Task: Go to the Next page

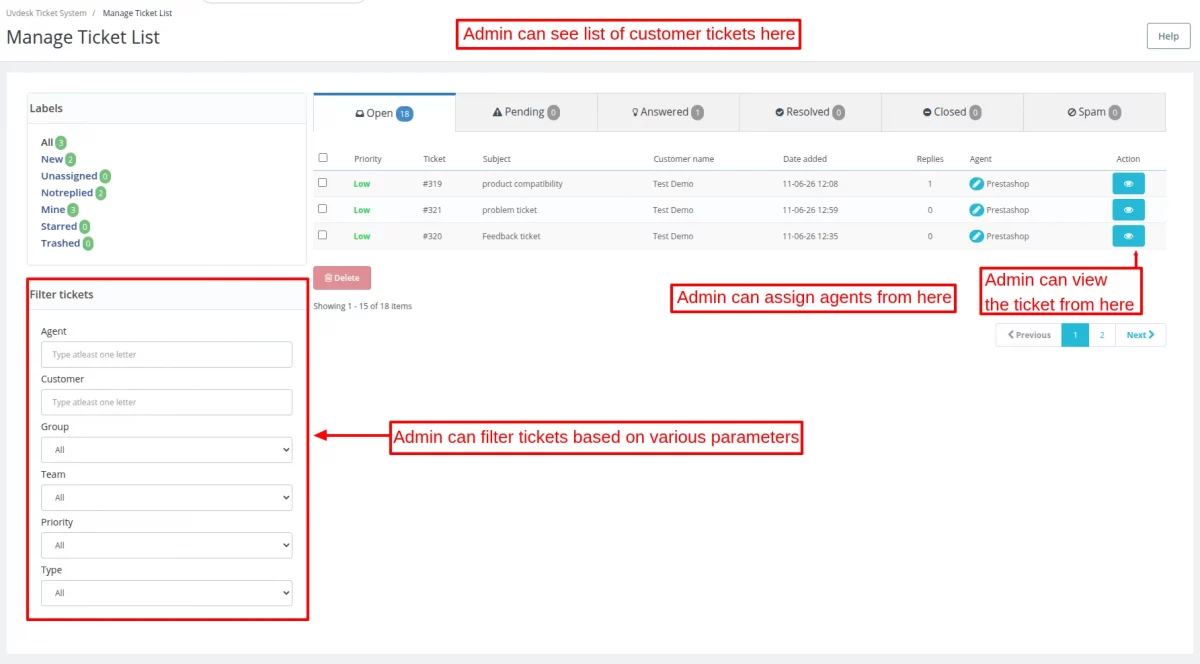Action: tap(1140, 335)
